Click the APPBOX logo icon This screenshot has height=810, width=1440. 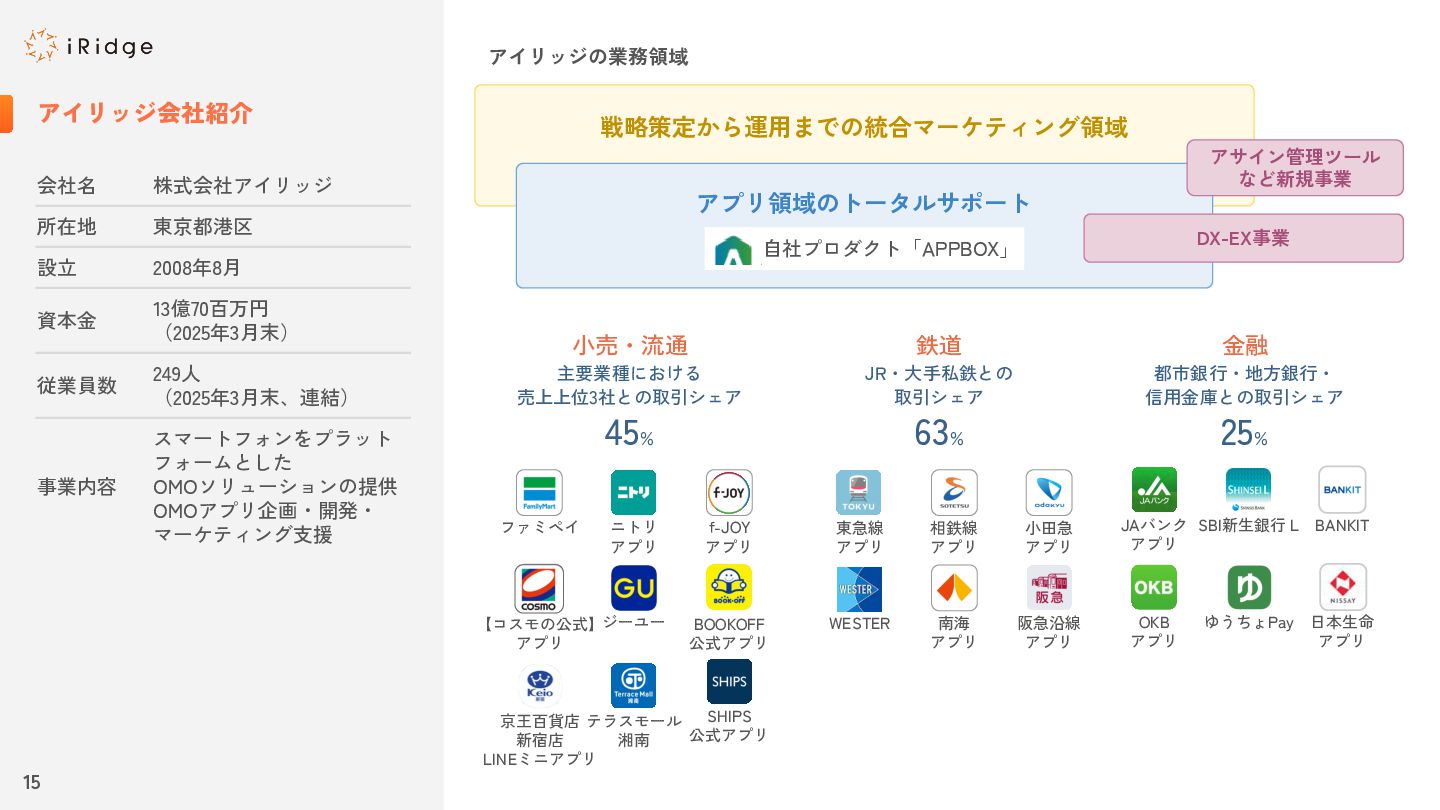click(733, 250)
